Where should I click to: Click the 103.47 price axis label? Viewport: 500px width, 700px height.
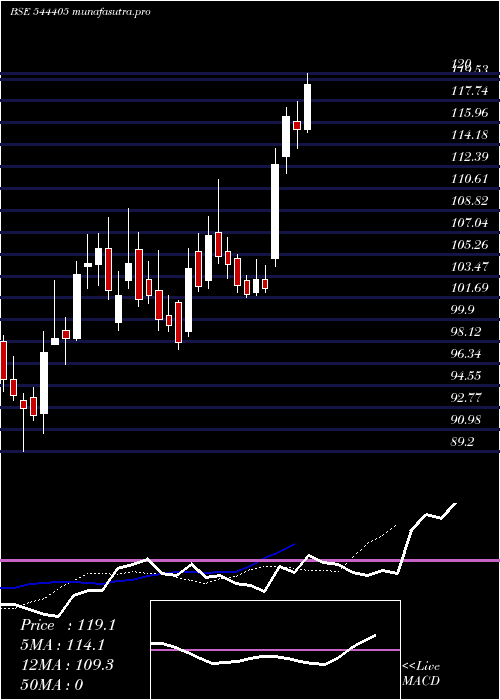click(470, 267)
